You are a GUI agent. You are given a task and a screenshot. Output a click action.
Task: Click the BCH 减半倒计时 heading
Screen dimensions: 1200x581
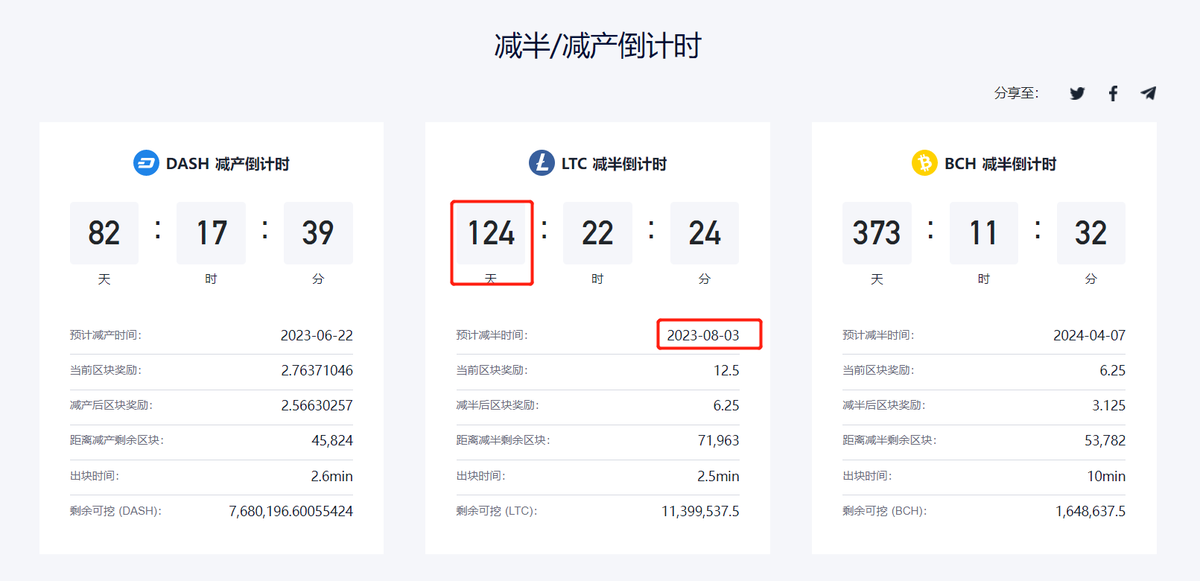point(1000,164)
